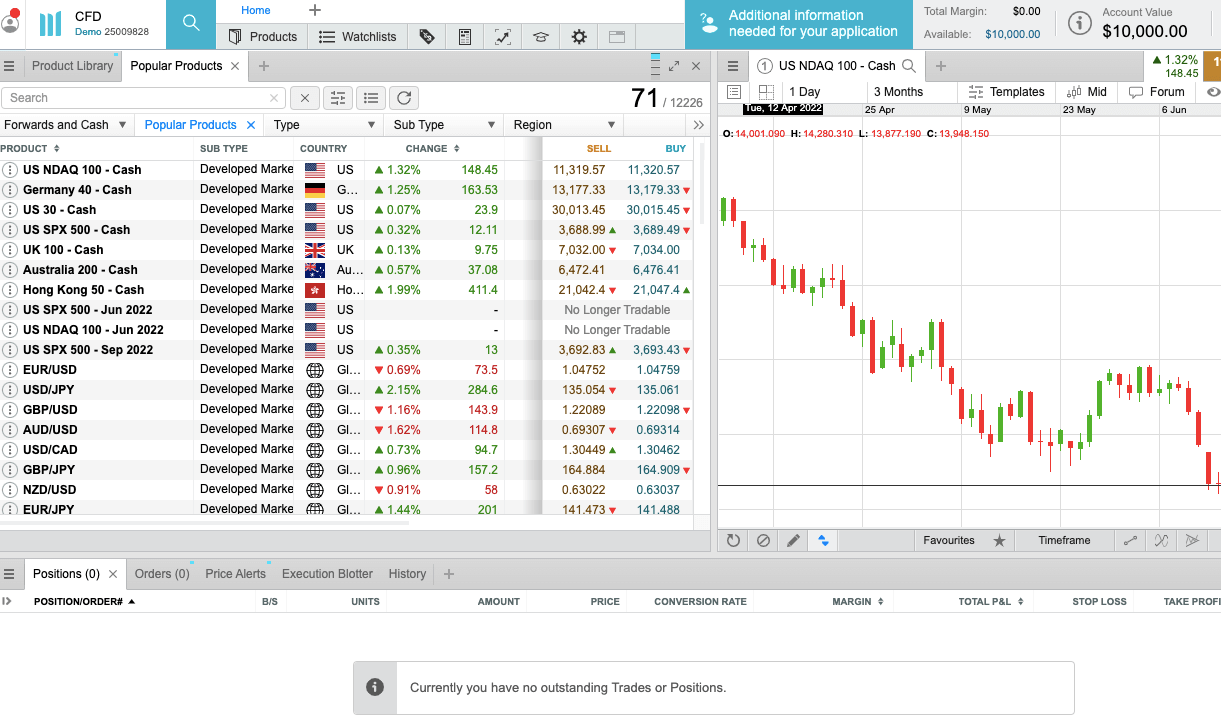Open the chart tools icon in top toolbar
Image resolution: width=1221 pixels, height=720 pixels.
pyautogui.click(x=503, y=37)
